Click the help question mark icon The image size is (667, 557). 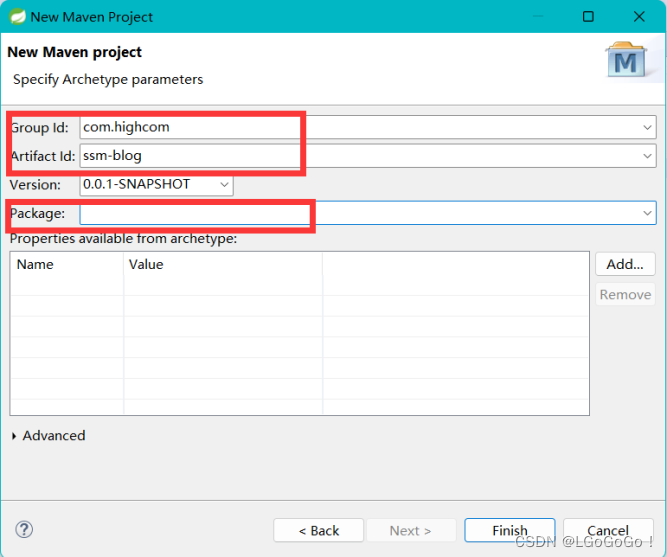point(24,530)
